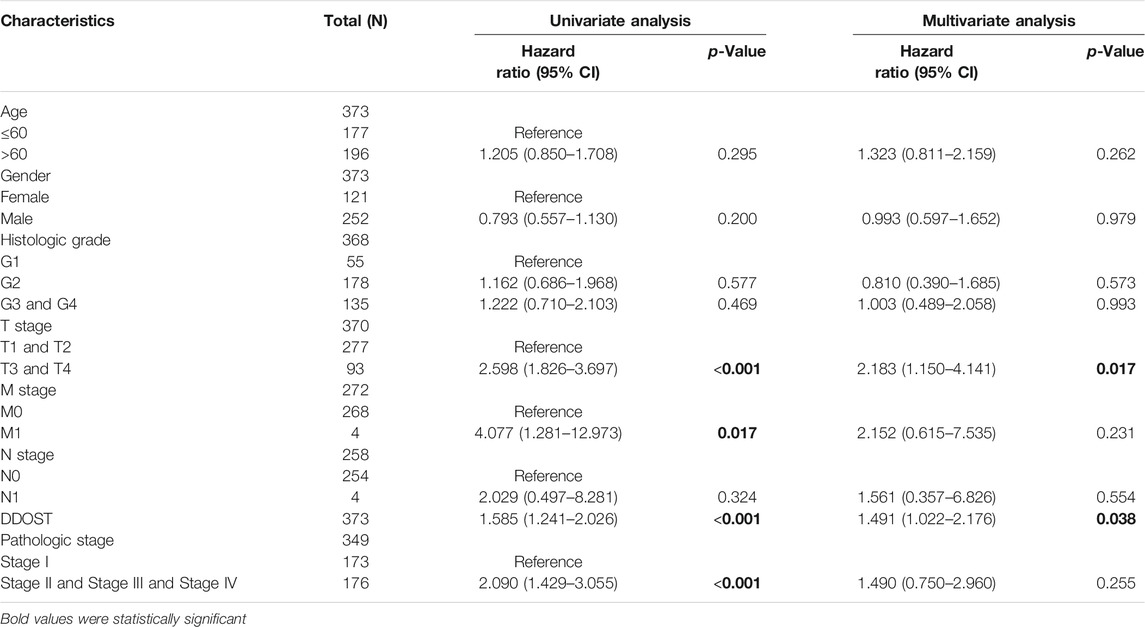Select the "Male" row label

(17, 219)
